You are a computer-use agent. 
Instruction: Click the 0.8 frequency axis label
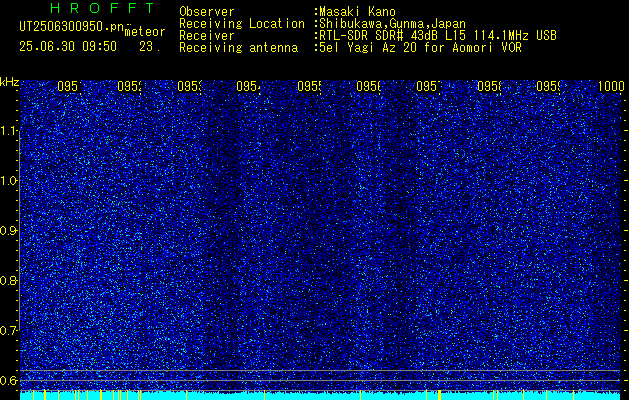pyautogui.click(x=8, y=280)
